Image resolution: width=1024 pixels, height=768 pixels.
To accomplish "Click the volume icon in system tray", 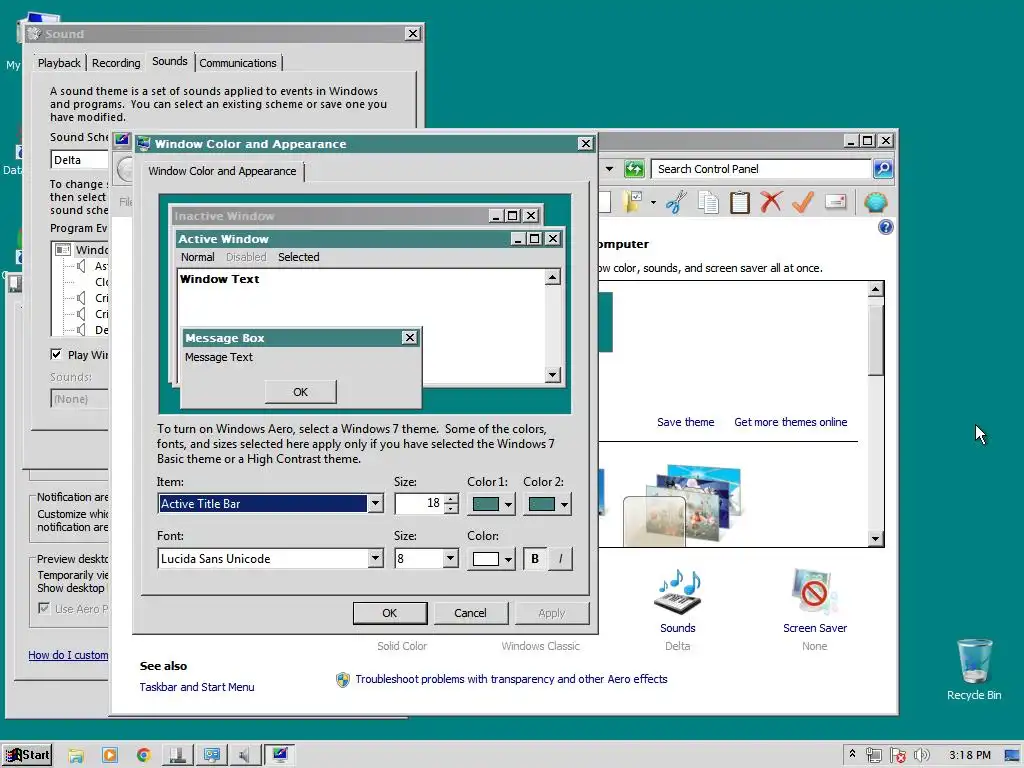I will click(921, 756).
